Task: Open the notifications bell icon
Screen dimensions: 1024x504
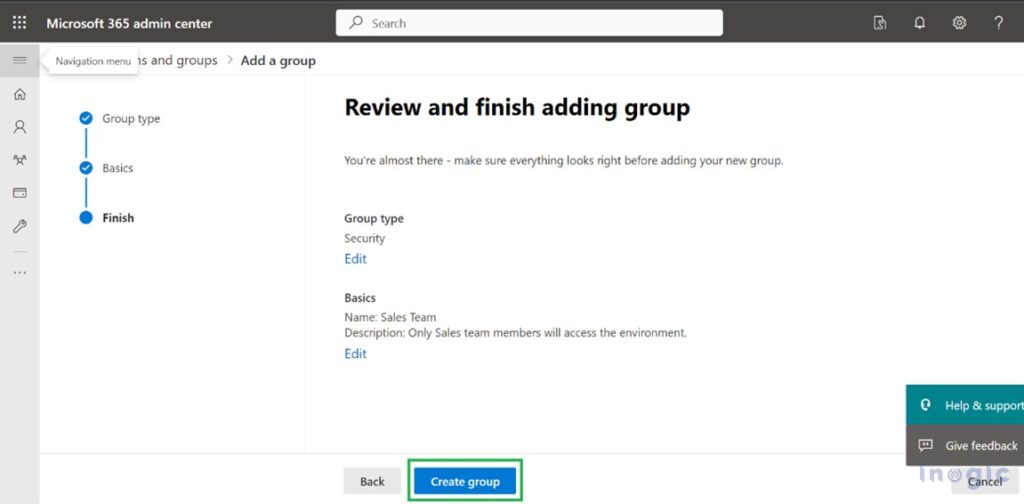Action: (920, 23)
